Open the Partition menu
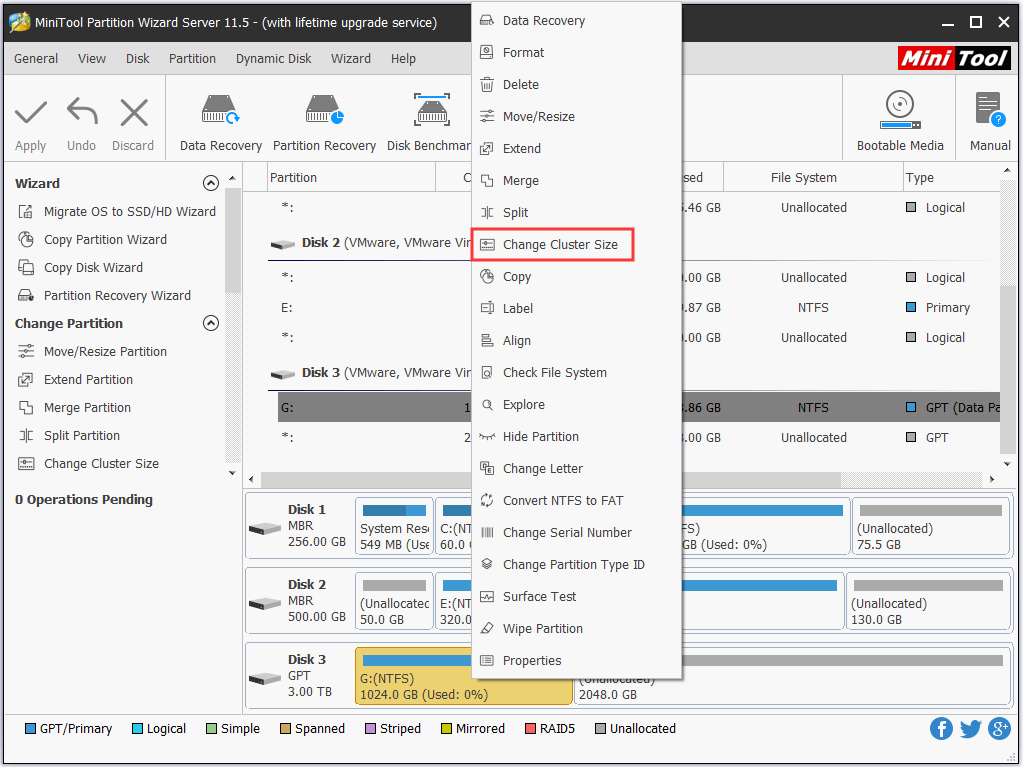 192,59
